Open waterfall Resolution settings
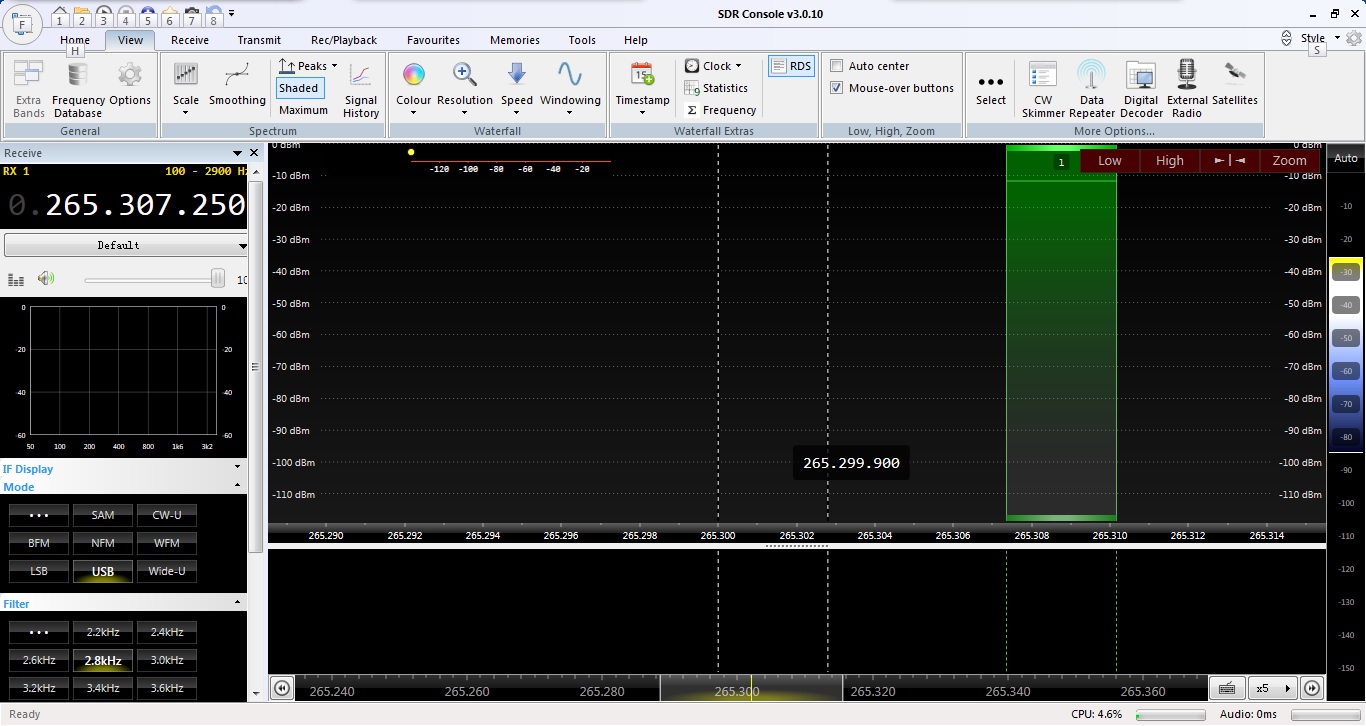Screen dimensions: 1366x726 tap(465, 88)
